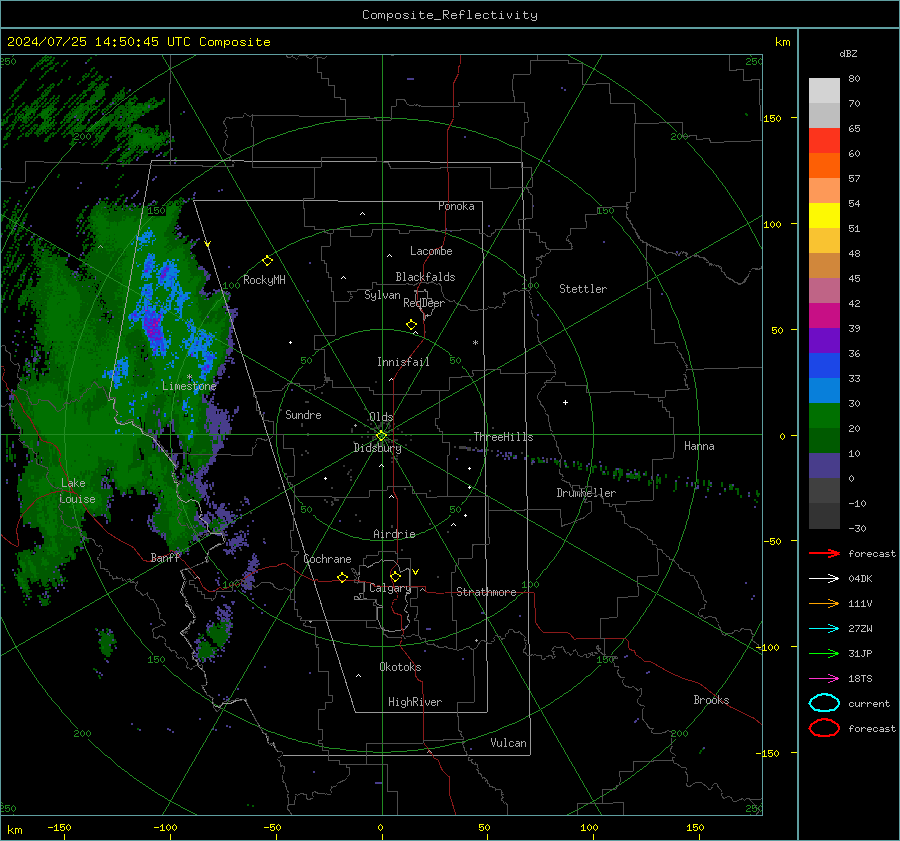This screenshot has width=900, height=841.
Task: Select the purple 39 dBZ color swatch
Action: pyautogui.click(x=824, y=340)
